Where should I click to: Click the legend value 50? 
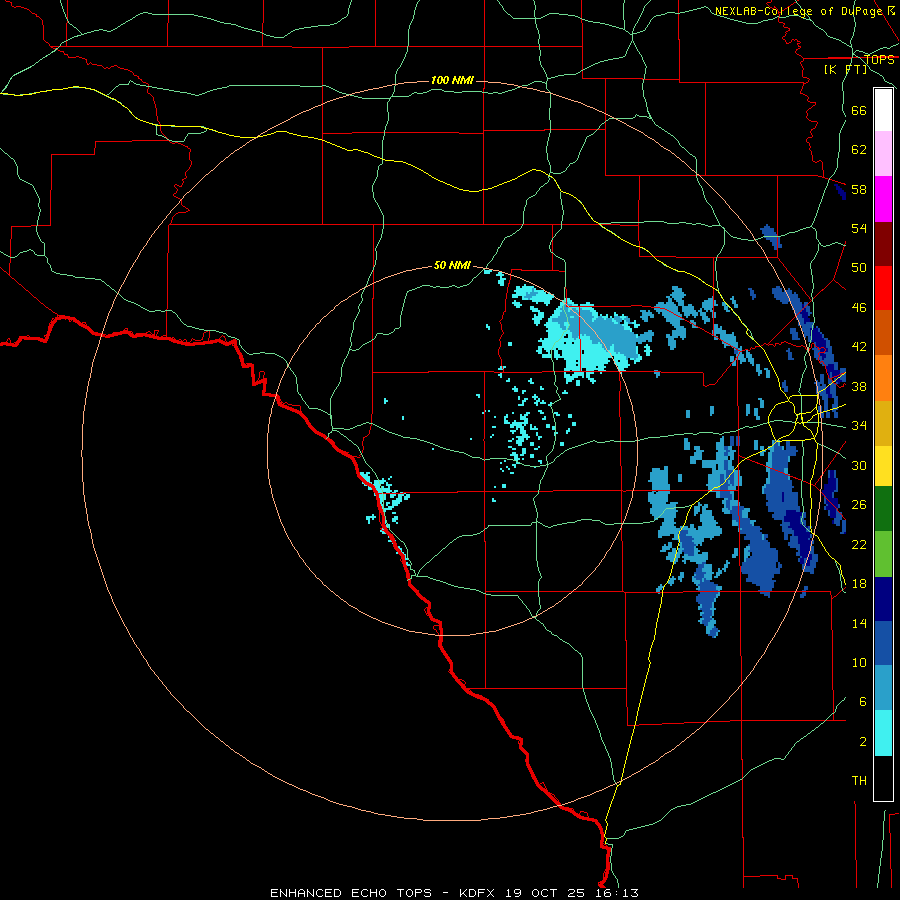tap(859, 268)
